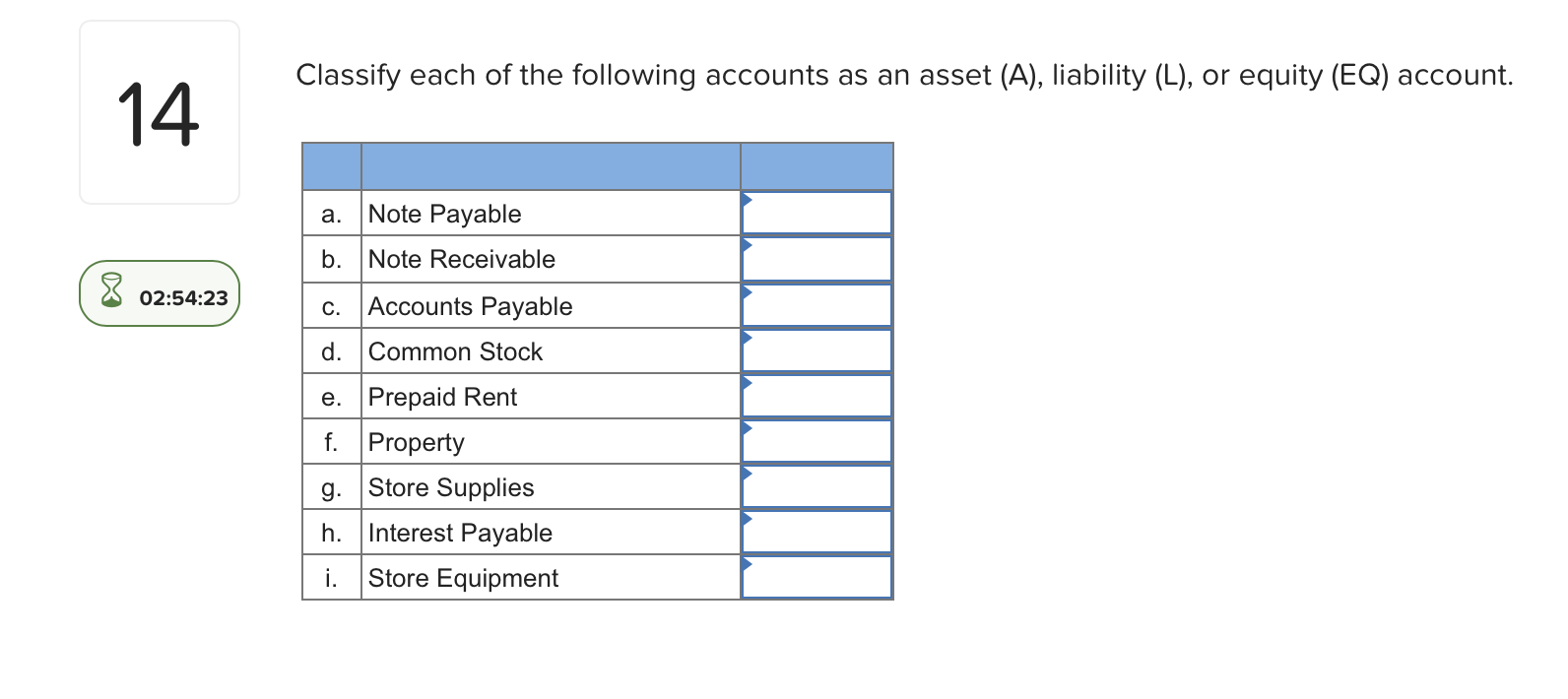Select the row label cell for item f.
Screen dimensions: 1568x699
[x=331, y=441]
